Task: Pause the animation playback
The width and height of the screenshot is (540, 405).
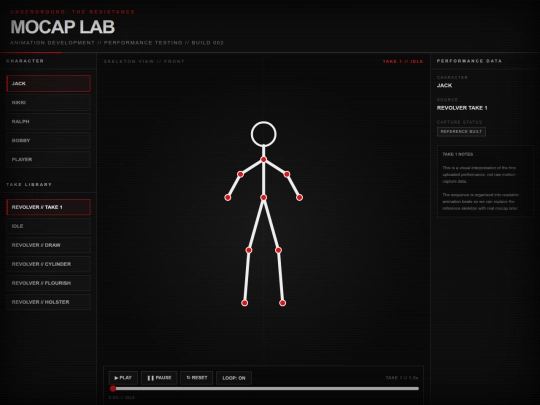Action: 159,378
